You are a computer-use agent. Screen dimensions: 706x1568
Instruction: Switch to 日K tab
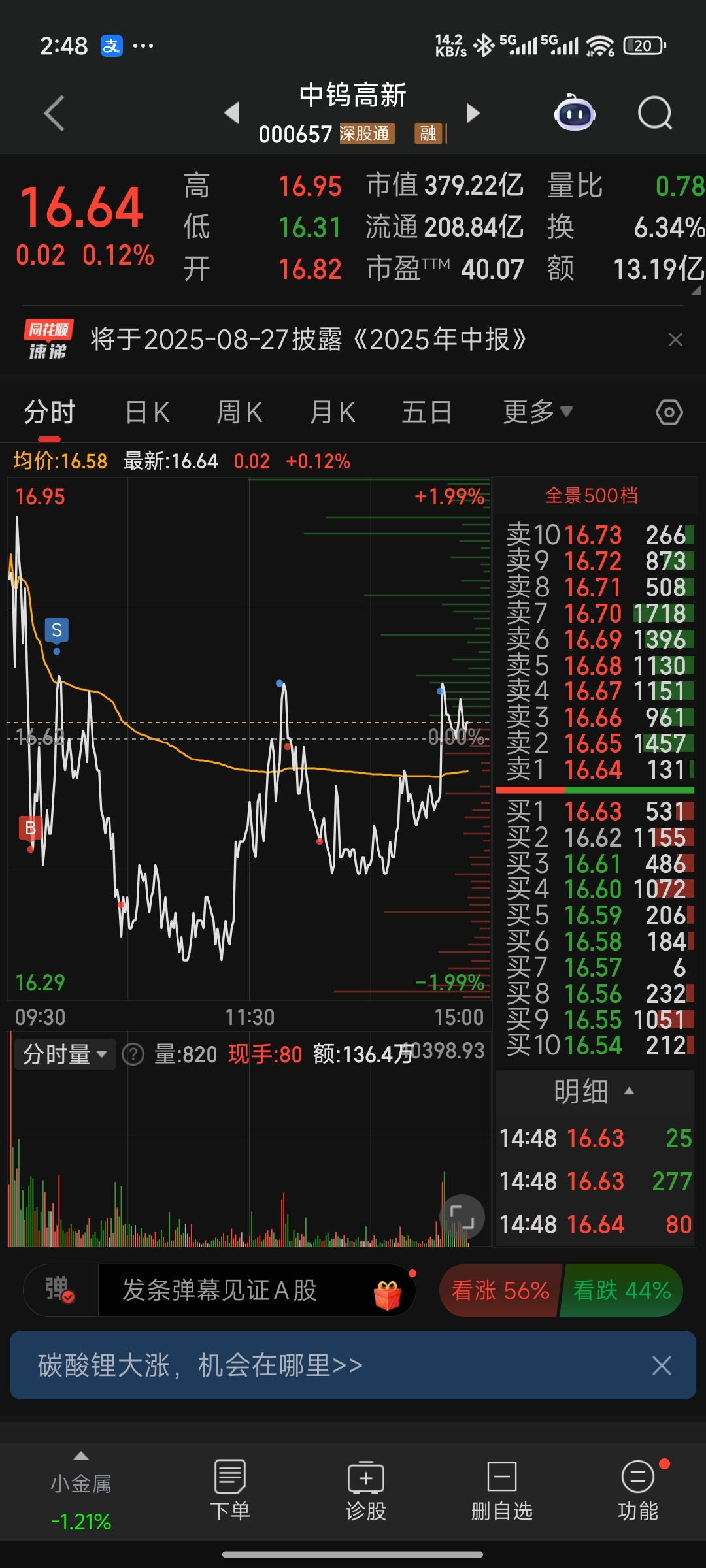click(x=148, y=412)
